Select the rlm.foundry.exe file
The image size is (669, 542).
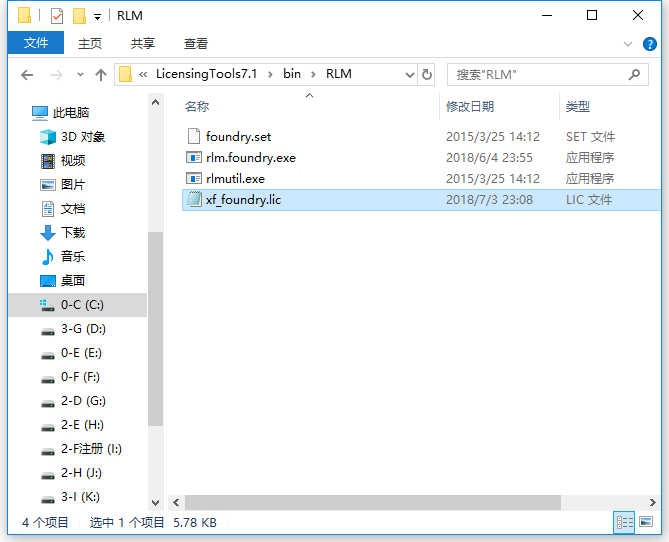point(251,158)
